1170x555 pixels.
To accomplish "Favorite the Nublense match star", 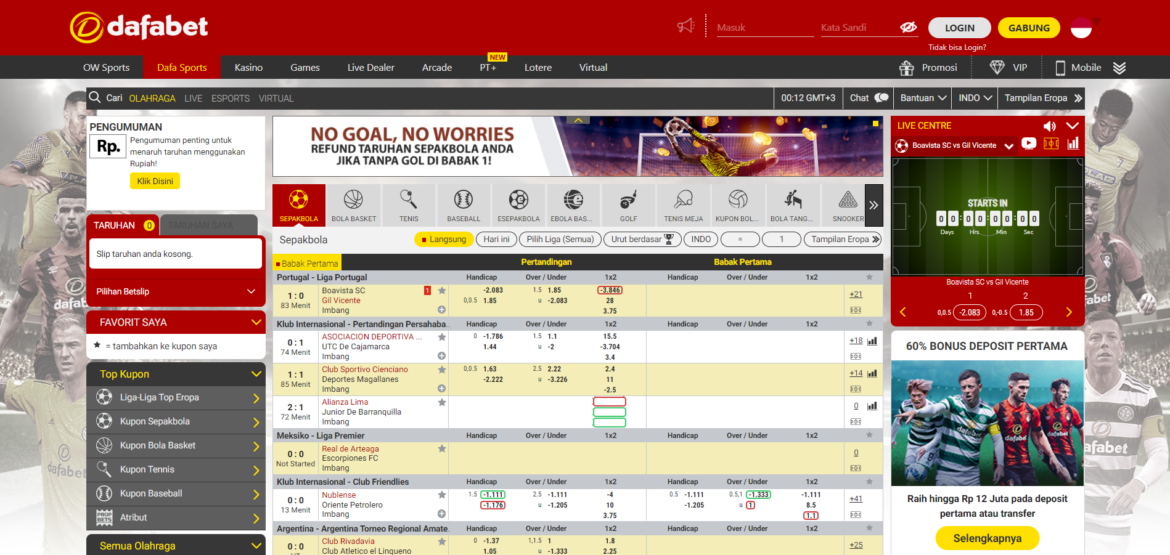I will tap(442, 495).
